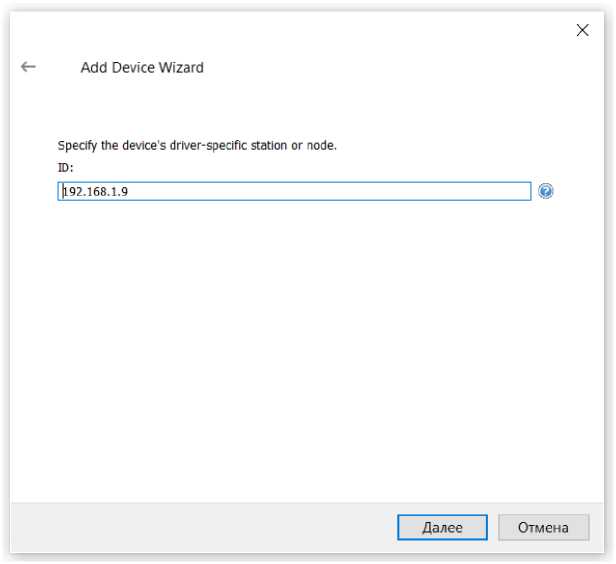616x564 pixels.
Task: Dismiss the dialog with the X icon
Action: (x=583, y=31)
